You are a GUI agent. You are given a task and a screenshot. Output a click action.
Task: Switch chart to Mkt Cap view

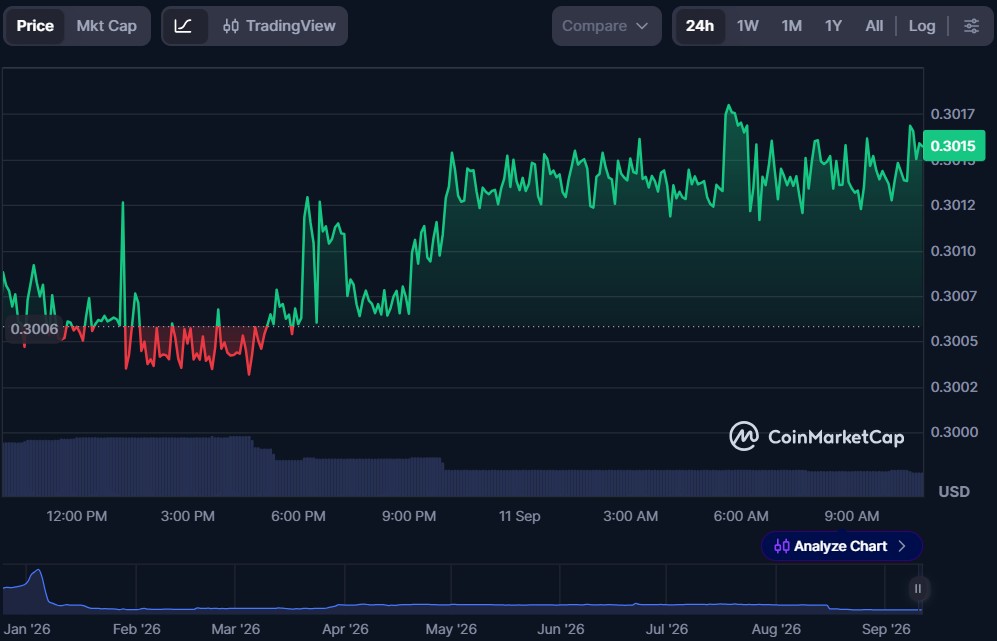pos(106,26)
